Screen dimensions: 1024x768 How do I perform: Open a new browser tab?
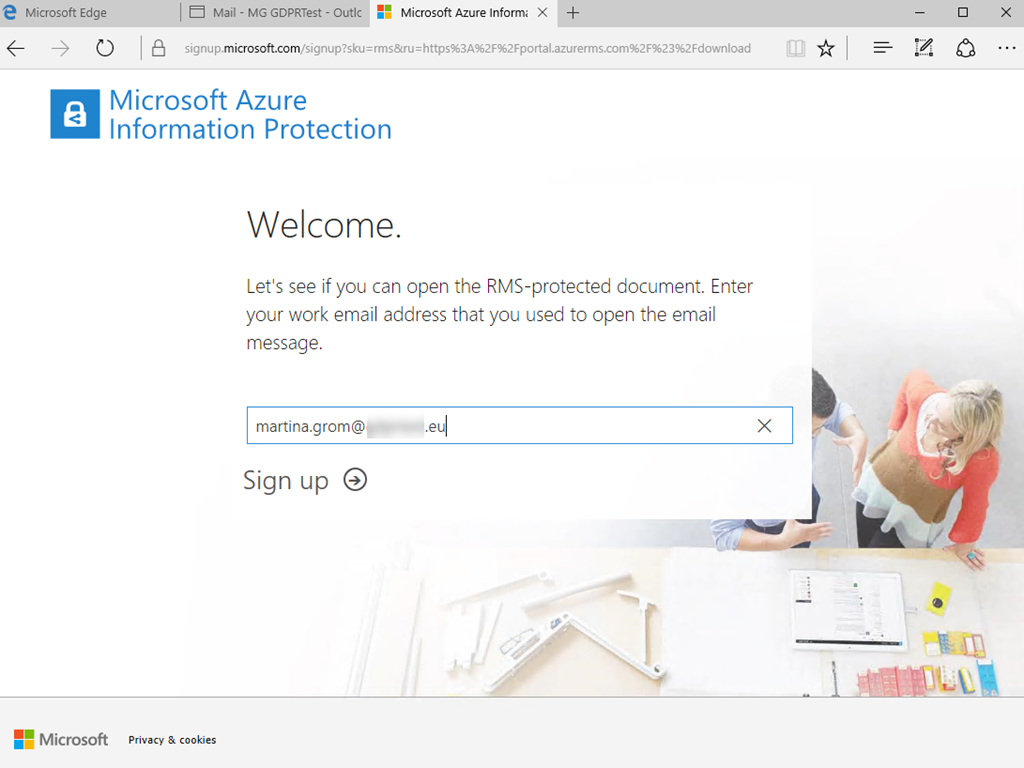coord(573,13)
